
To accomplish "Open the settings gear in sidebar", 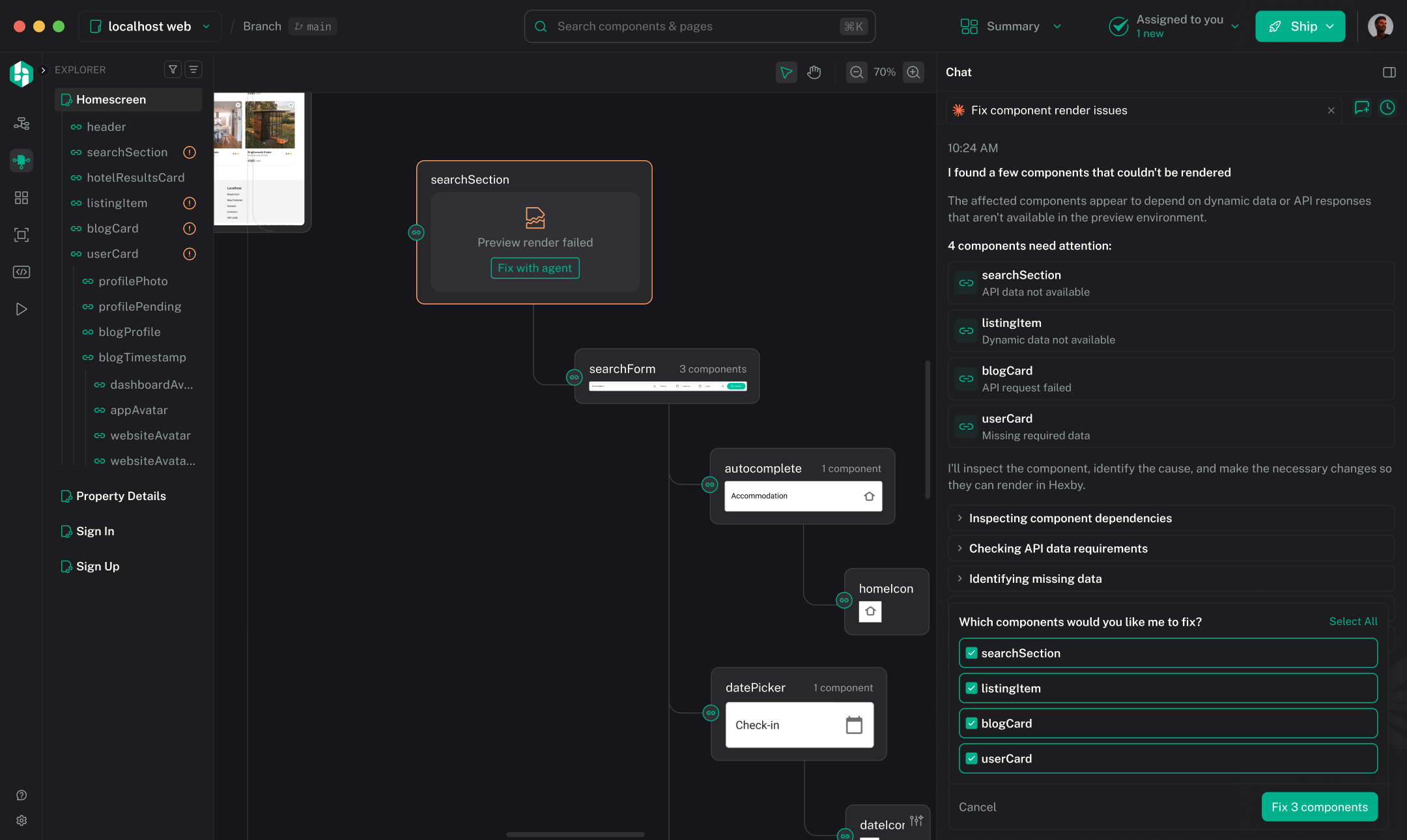I will (21, 820).
